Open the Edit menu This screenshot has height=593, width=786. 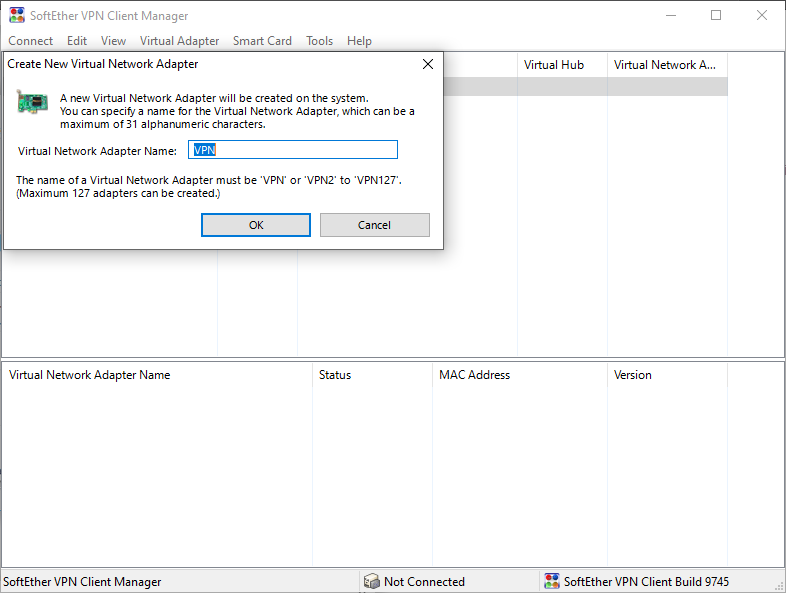tap(77, 41)
